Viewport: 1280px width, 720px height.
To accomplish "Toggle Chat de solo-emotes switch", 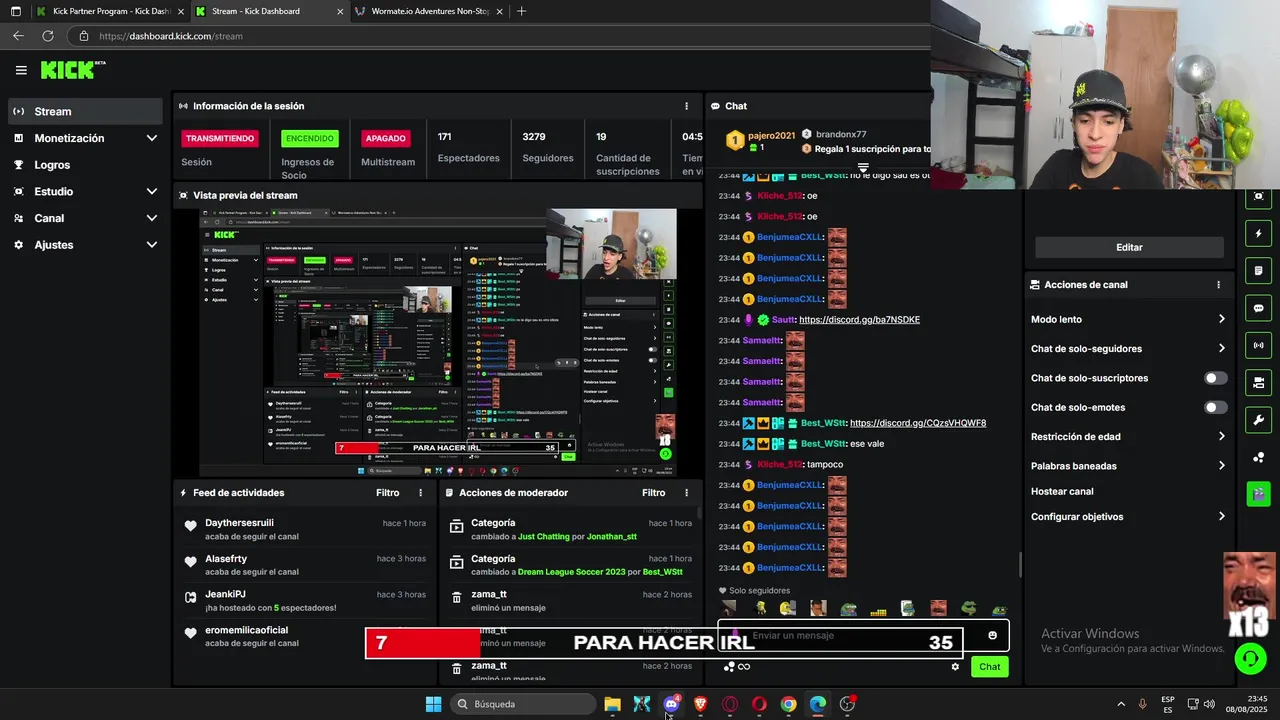I will pyautogui.click(x=1215, y=408).
